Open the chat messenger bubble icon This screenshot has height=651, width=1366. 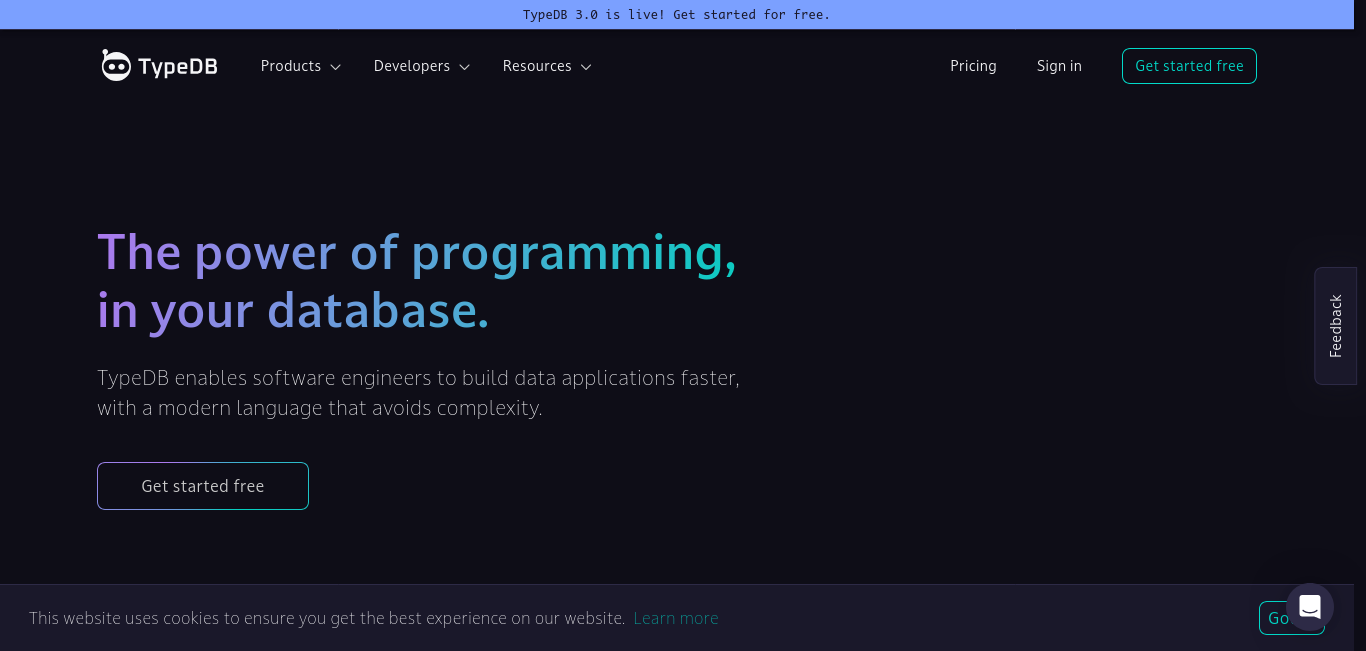coord(1310,607)
